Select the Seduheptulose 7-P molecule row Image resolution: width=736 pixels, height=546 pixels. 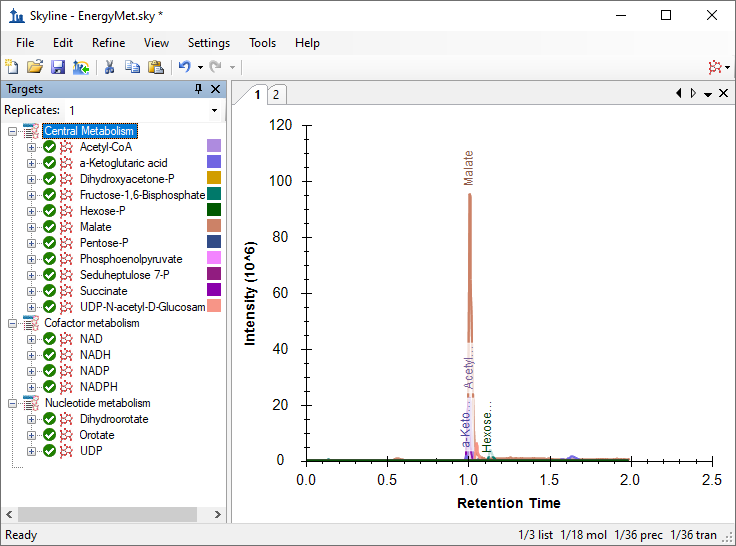(124, 275)
